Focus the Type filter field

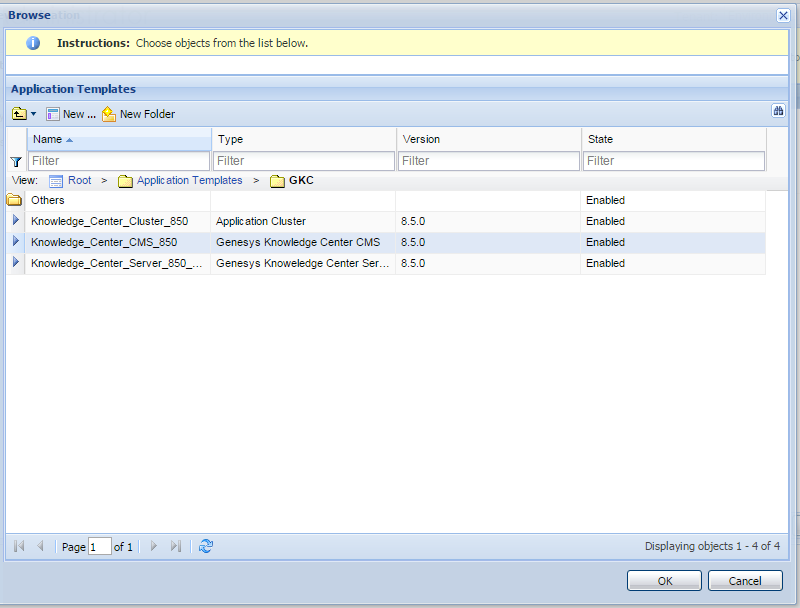[304, 161]
